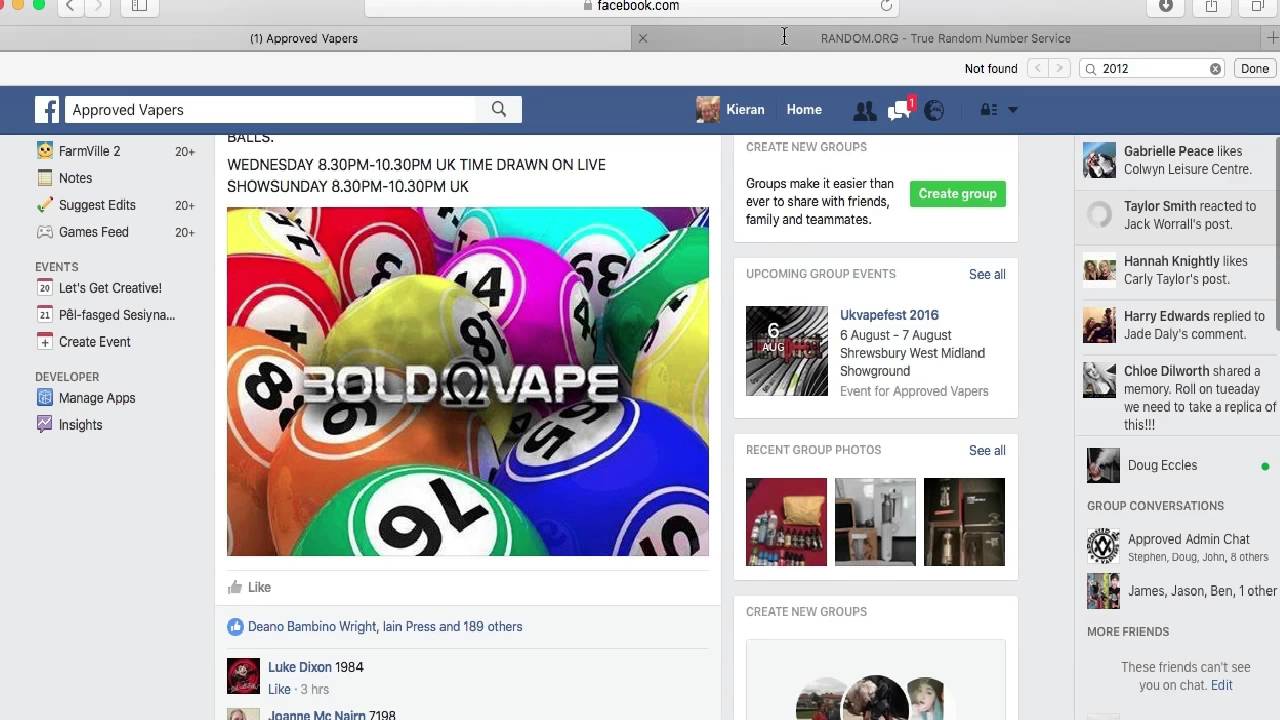Click the Games Feed controller icon
1280x720 pixels.
pos(45,232)
